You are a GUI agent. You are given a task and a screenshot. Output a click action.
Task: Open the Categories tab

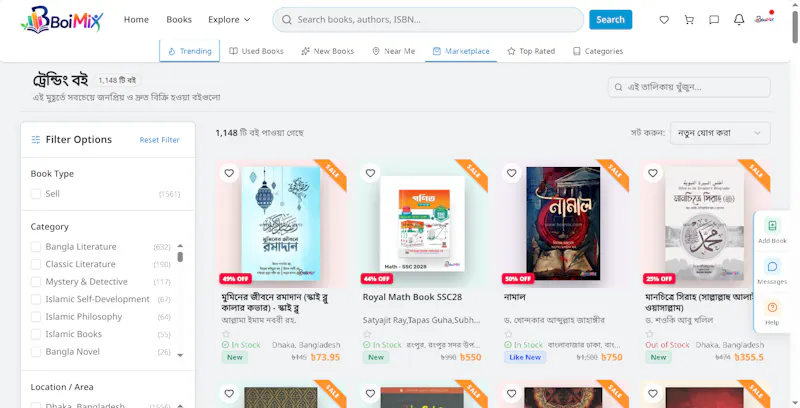click(597, 51)
